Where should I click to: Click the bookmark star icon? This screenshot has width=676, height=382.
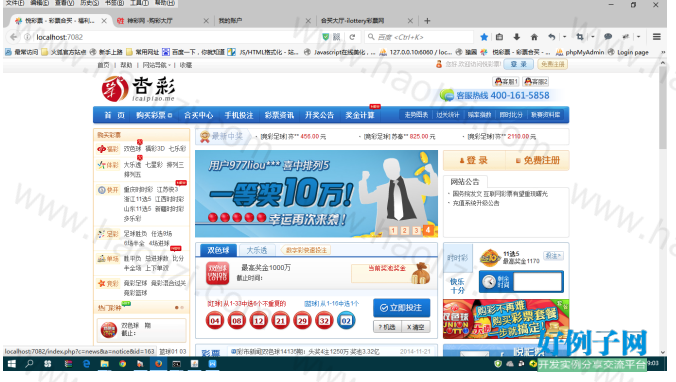484,37
